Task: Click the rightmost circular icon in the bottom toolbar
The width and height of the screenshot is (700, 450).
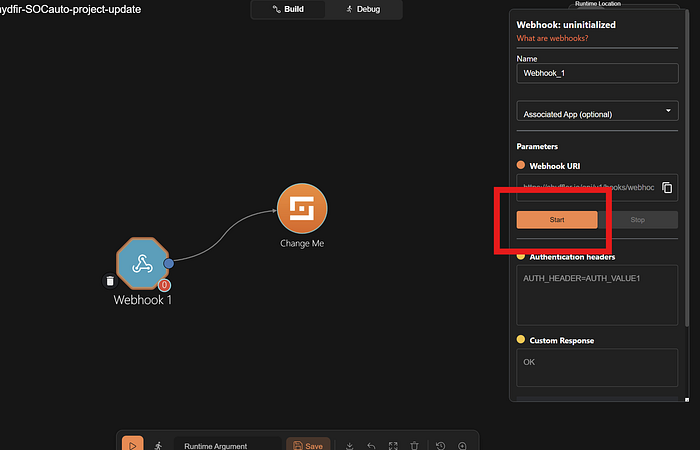Action: [462, 446]
